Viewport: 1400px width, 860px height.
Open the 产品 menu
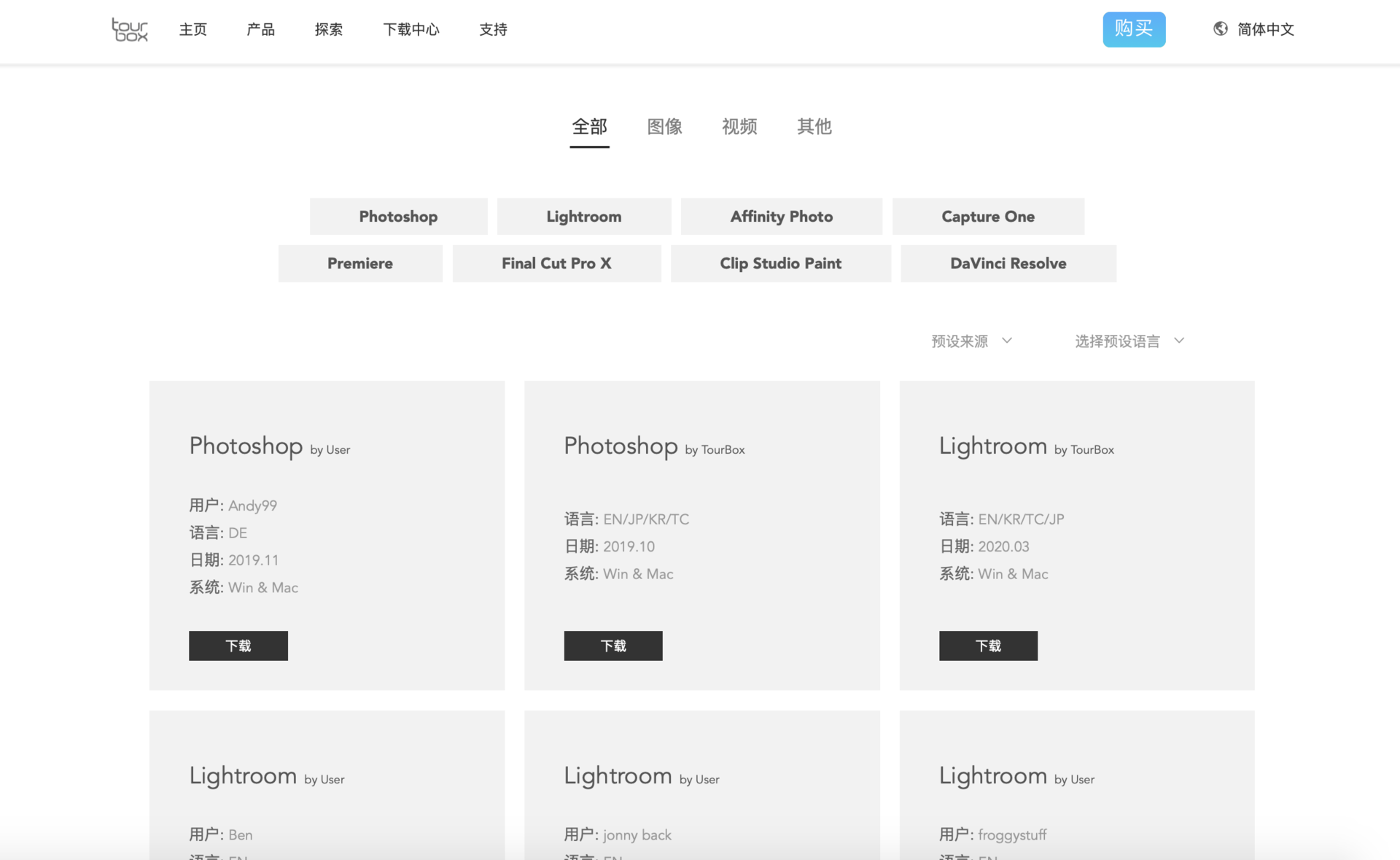pyautogui.click(x=261, y=29)
